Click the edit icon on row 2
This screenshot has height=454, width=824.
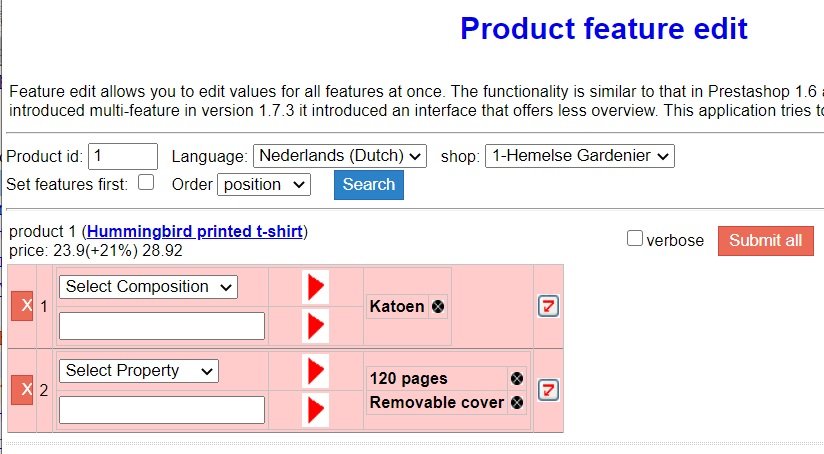tap(547, 390)
